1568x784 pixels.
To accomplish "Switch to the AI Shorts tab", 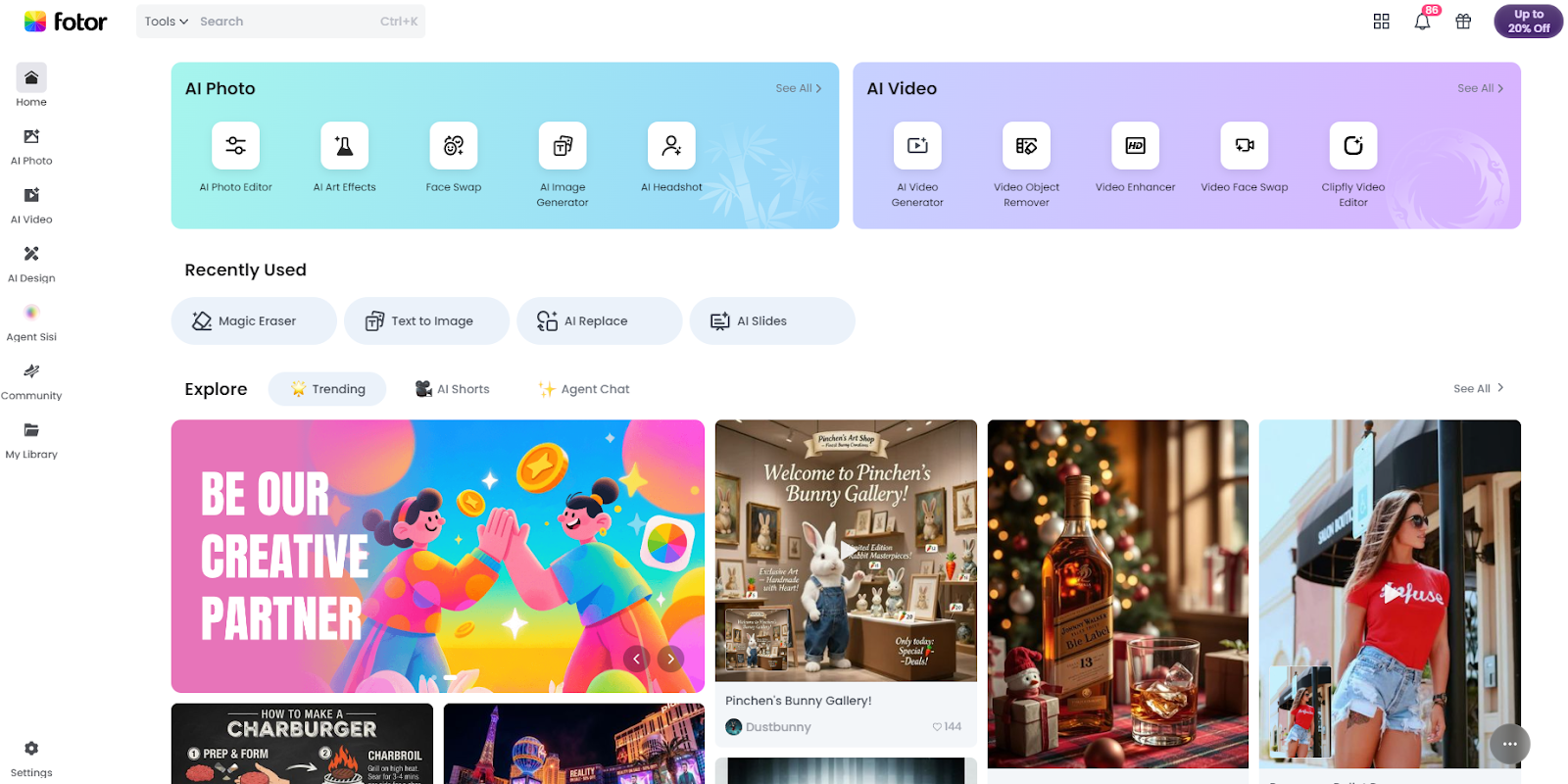I will (x=452, y=389).
